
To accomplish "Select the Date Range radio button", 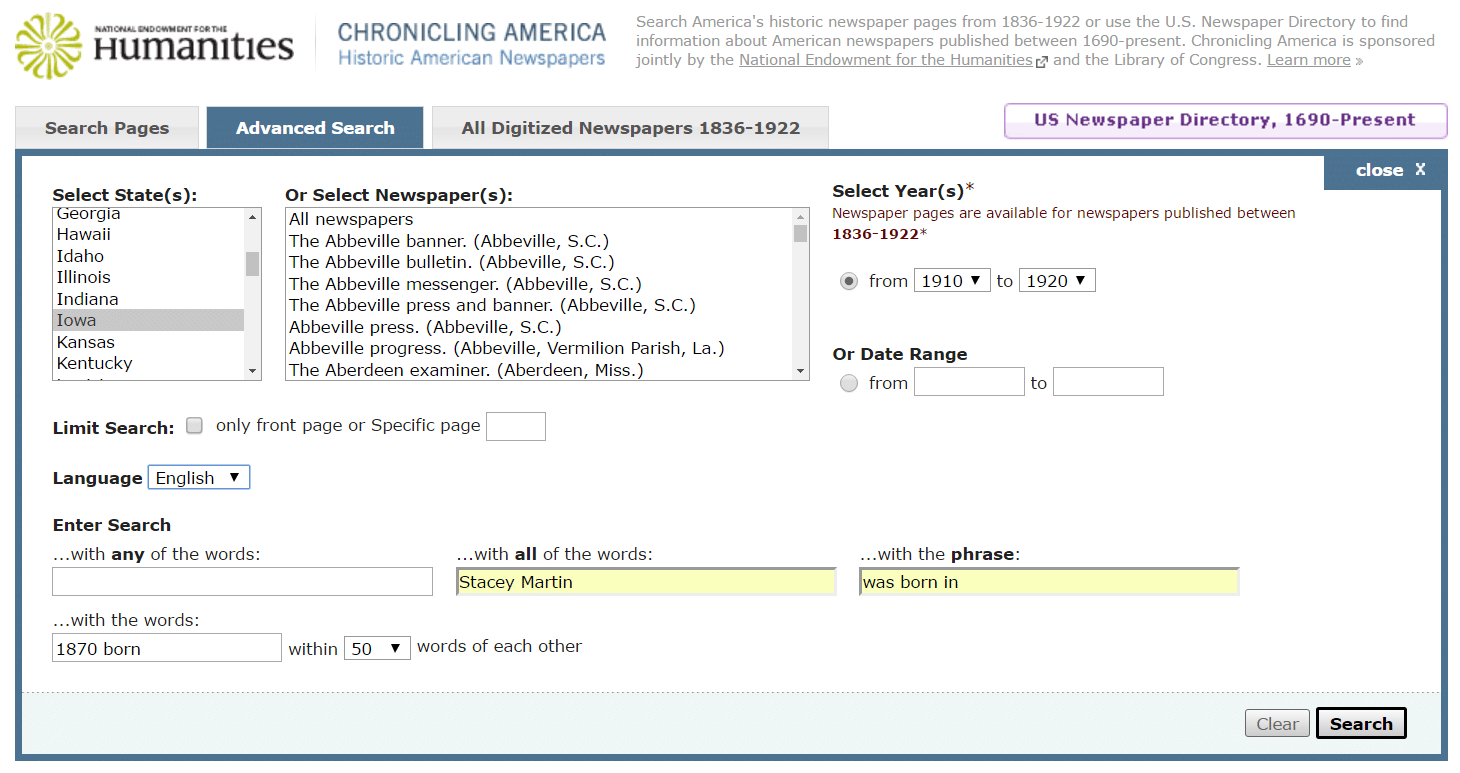I will pyautogui.click(x=849, y=383).
